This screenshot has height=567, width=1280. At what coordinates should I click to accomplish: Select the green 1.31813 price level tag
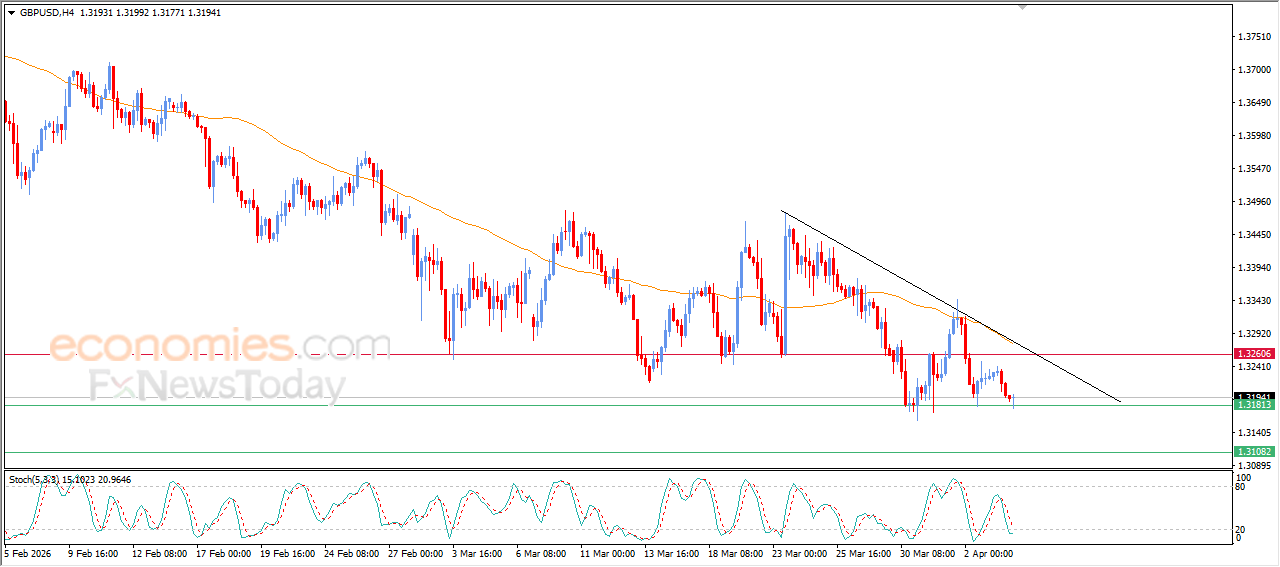1254,405
